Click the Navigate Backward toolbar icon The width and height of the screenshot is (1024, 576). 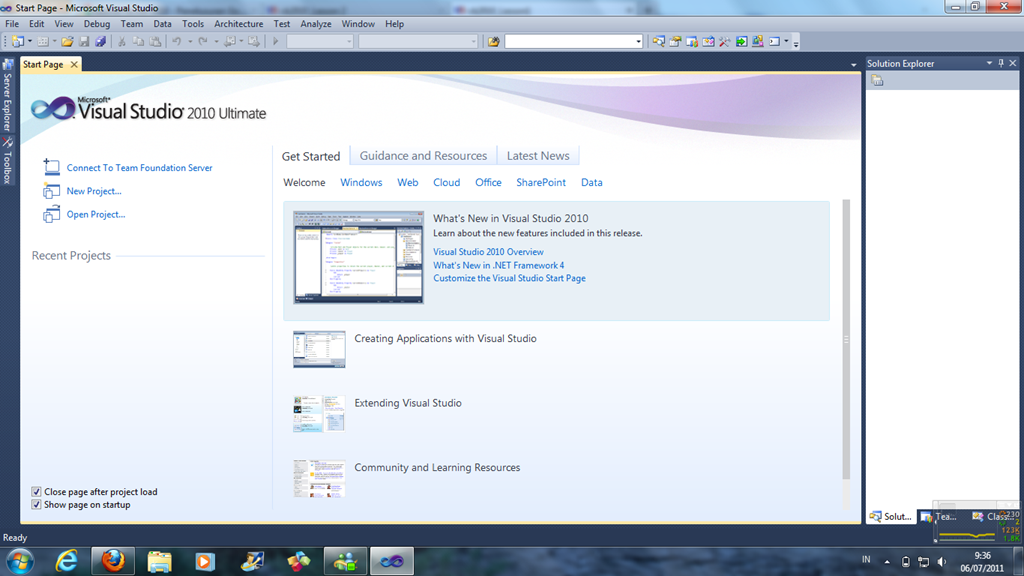tap(229, 42)
